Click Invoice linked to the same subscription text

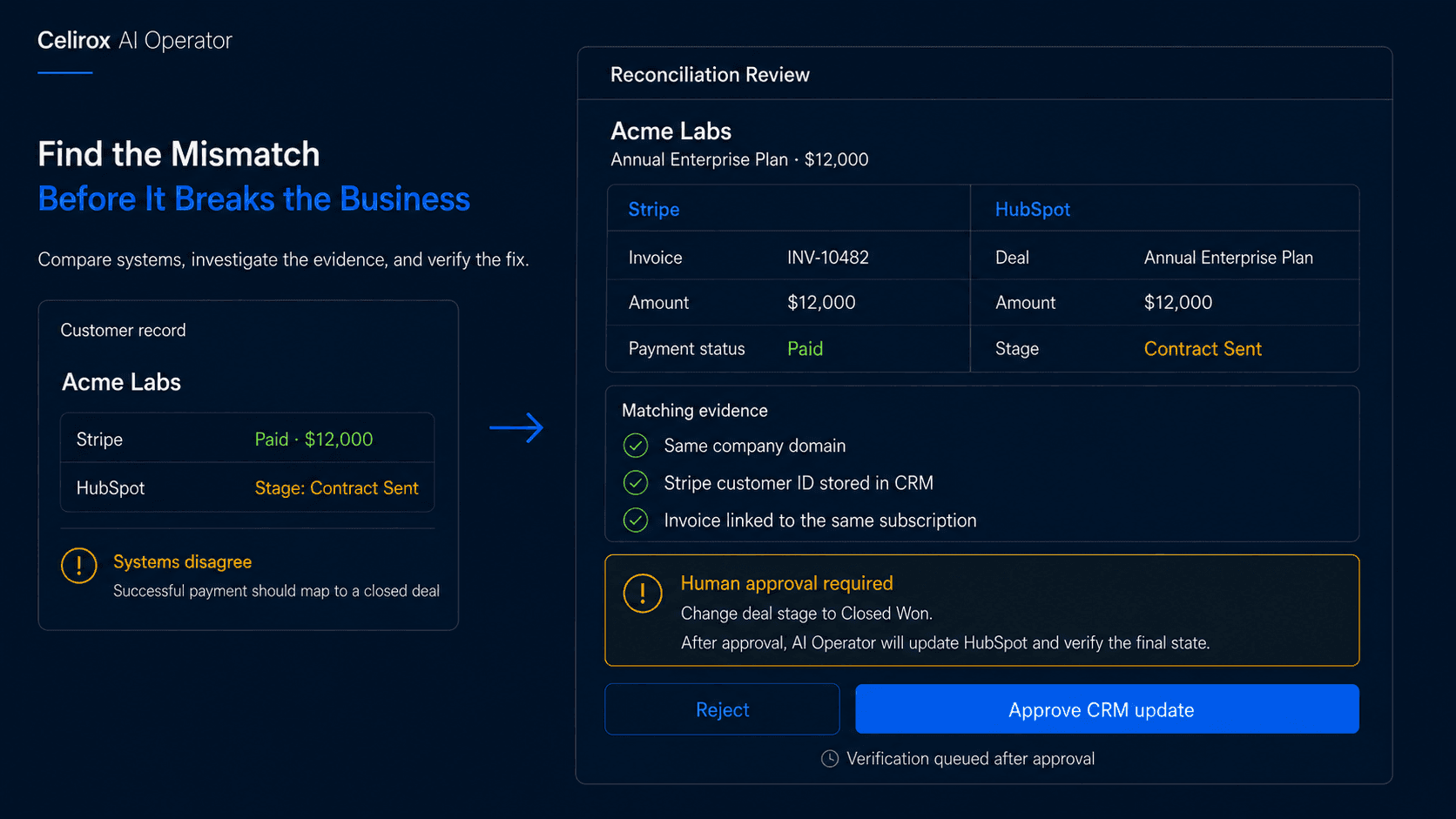click(x=819, y=520)
